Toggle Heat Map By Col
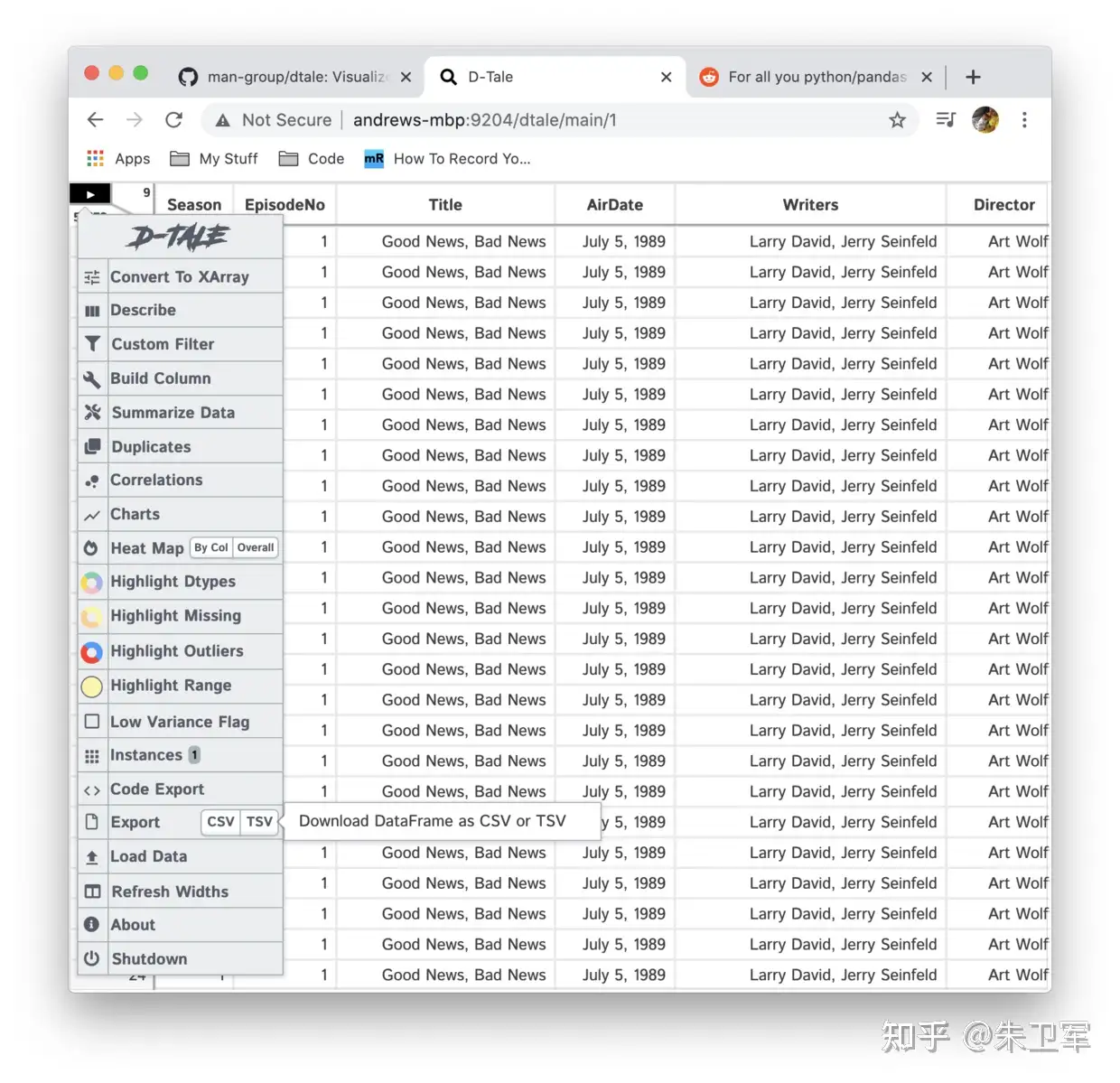This screenshot has width=1120, height=1083. pyautogui.click(x=211, y=547)
